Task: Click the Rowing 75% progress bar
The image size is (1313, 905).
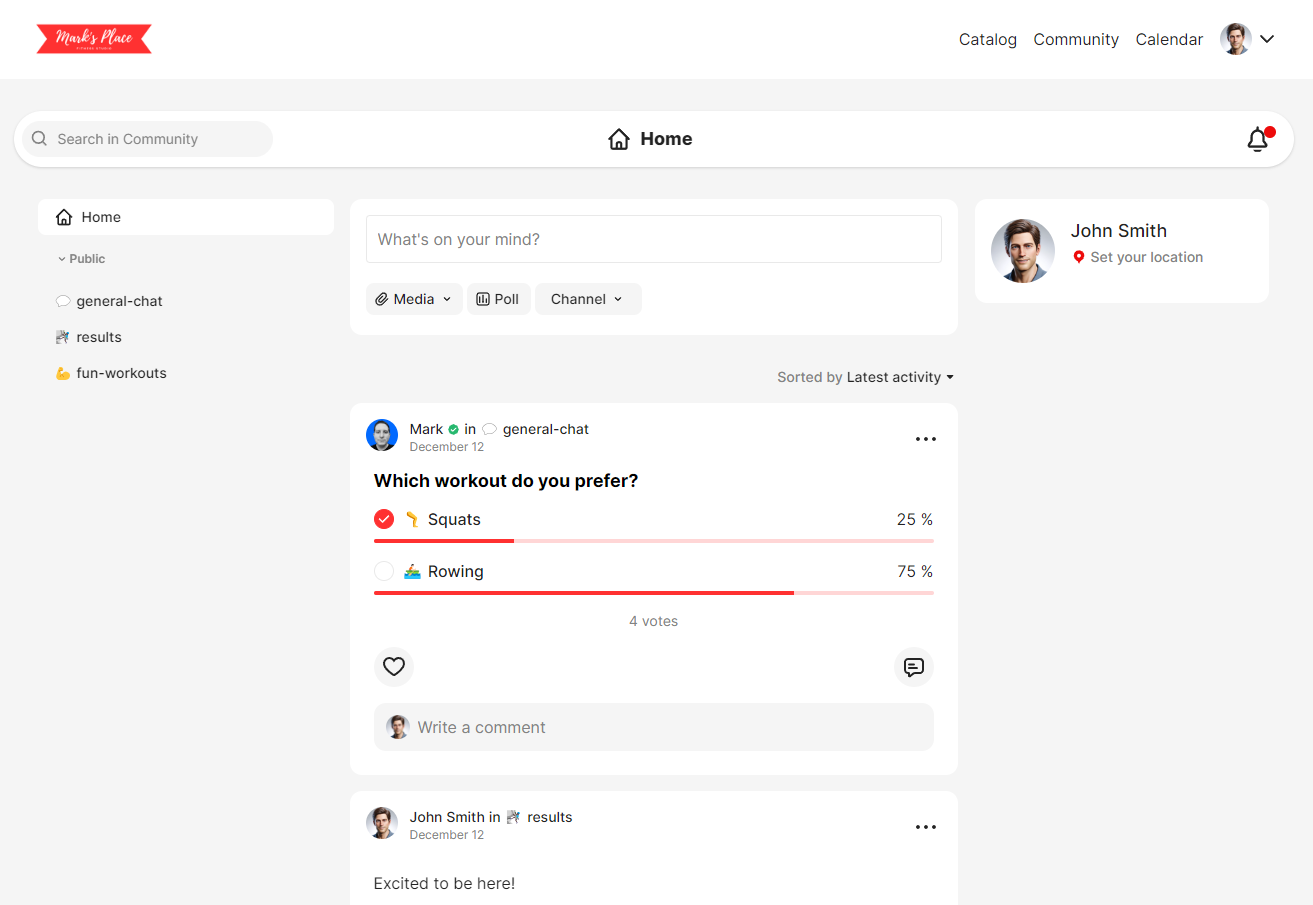Action: 654,593
